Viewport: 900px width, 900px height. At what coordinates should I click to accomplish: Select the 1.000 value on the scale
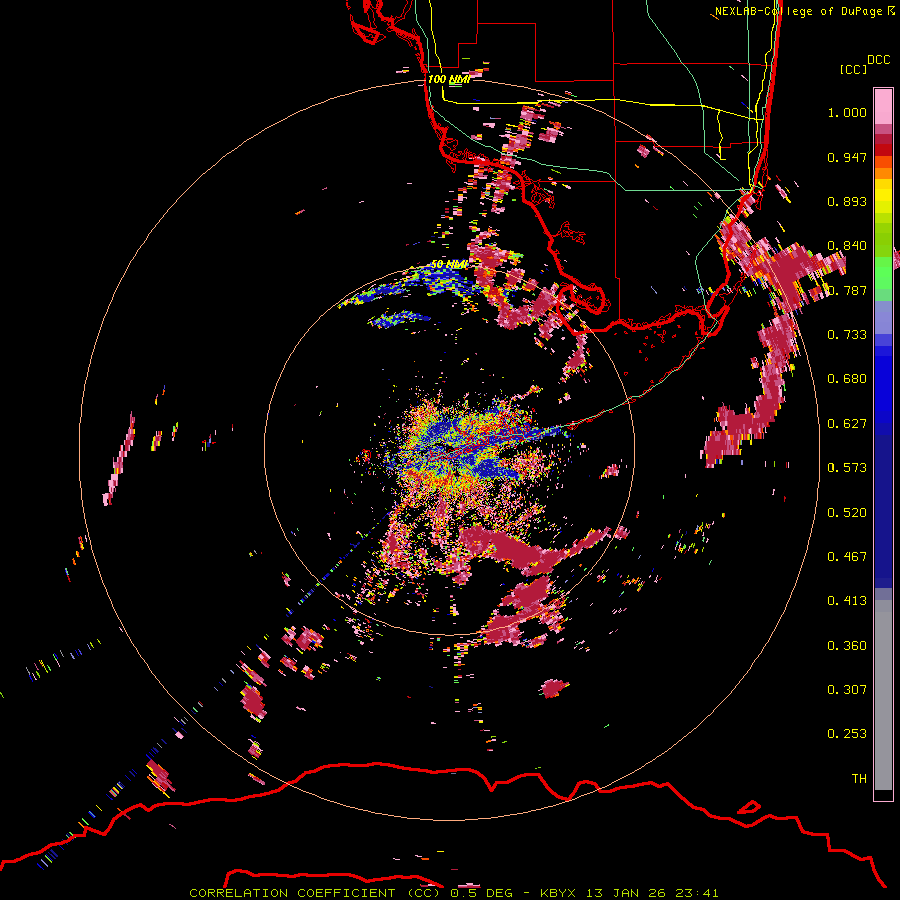(x=847, y=112)
